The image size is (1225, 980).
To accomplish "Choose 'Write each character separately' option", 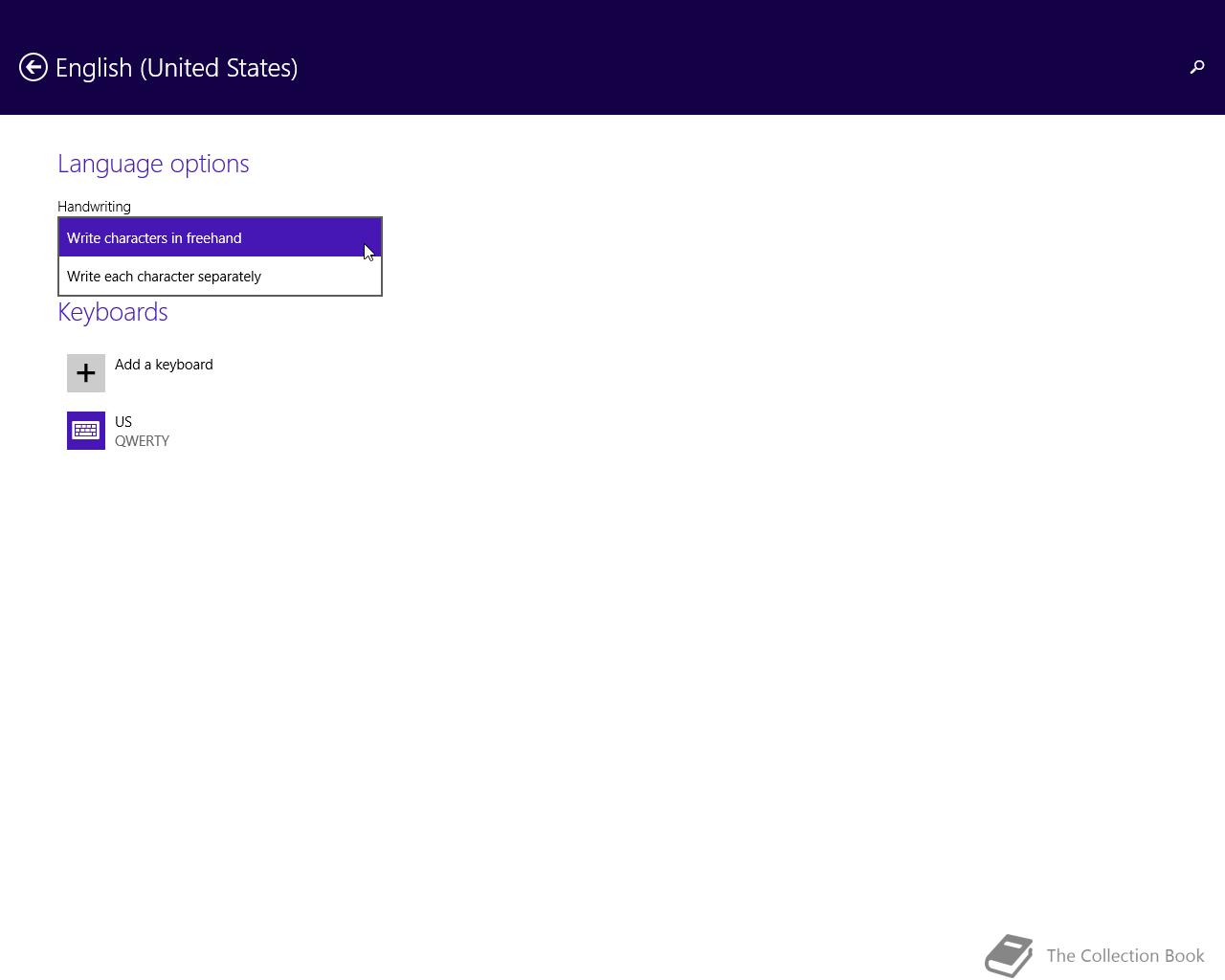I will tap(220, 276).
